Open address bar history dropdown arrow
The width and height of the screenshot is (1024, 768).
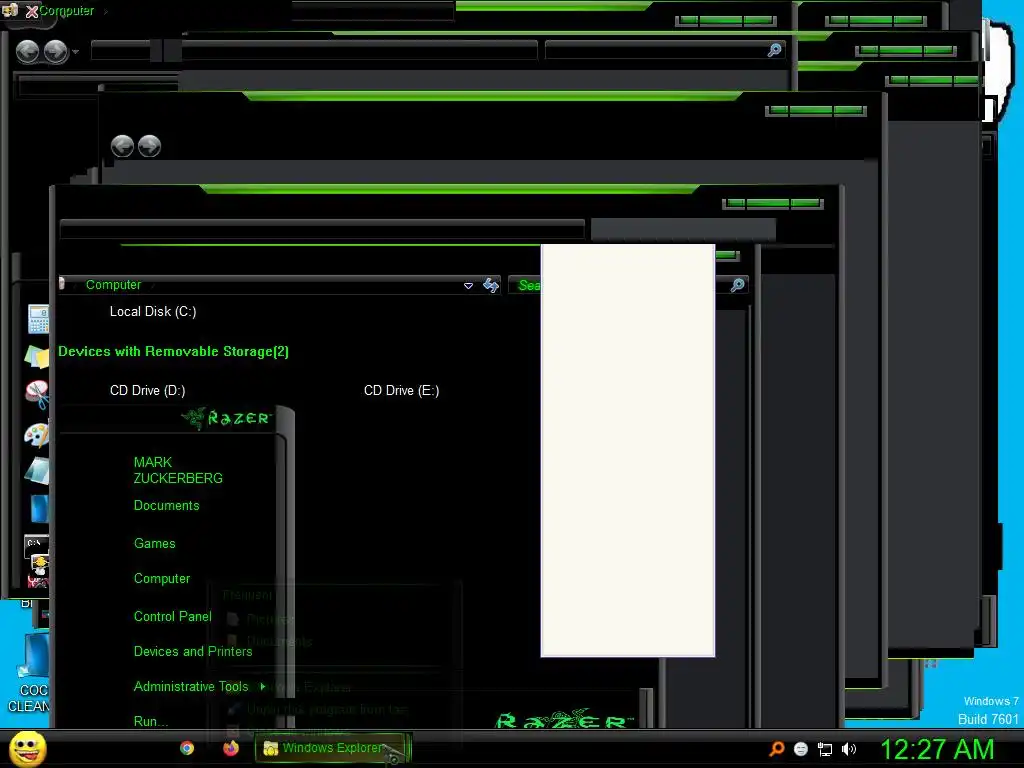(468, 285)
